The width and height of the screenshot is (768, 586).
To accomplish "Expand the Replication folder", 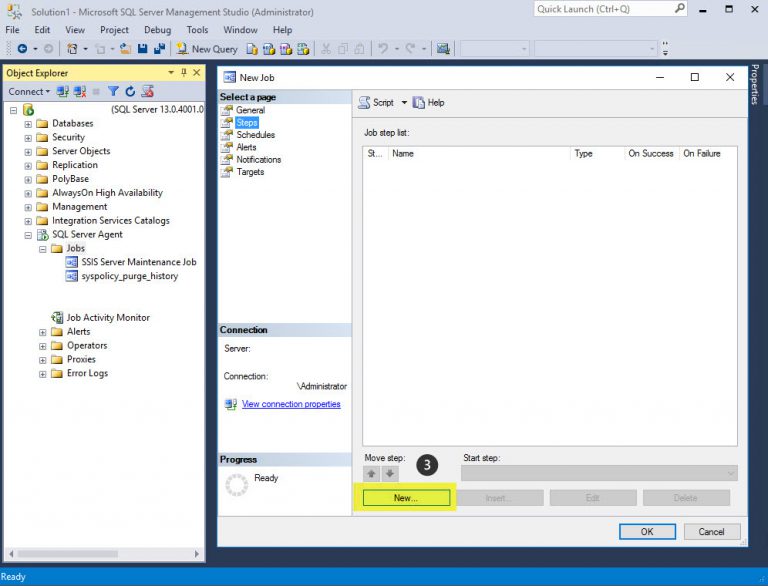I will point(28,166).
